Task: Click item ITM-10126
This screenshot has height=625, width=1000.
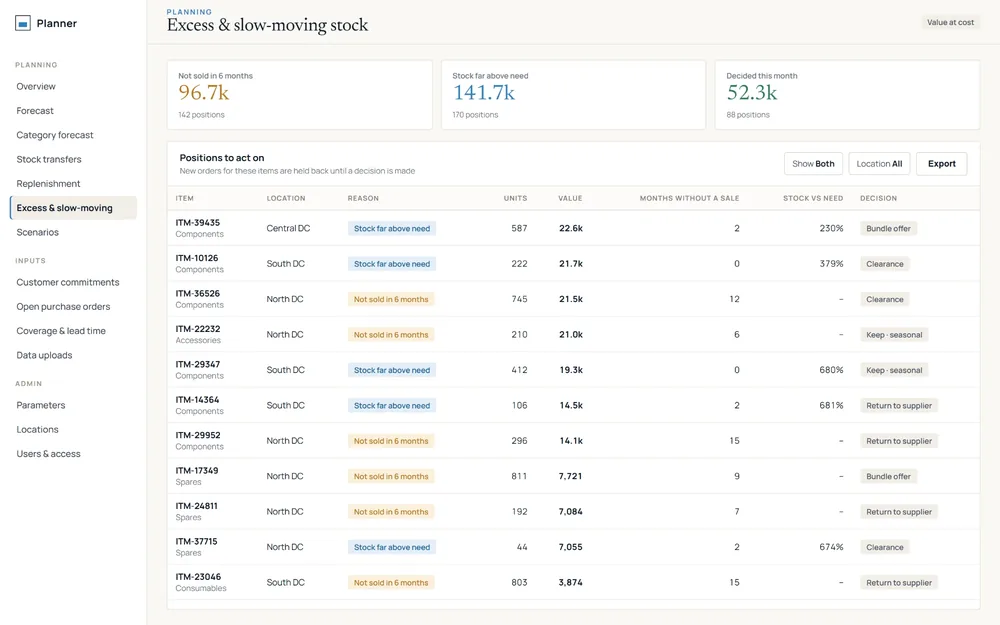Action: click(196, 258)
